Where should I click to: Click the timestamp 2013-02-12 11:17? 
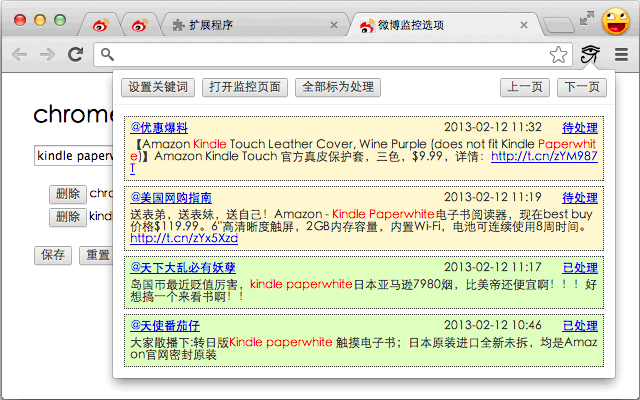(493, 267)
